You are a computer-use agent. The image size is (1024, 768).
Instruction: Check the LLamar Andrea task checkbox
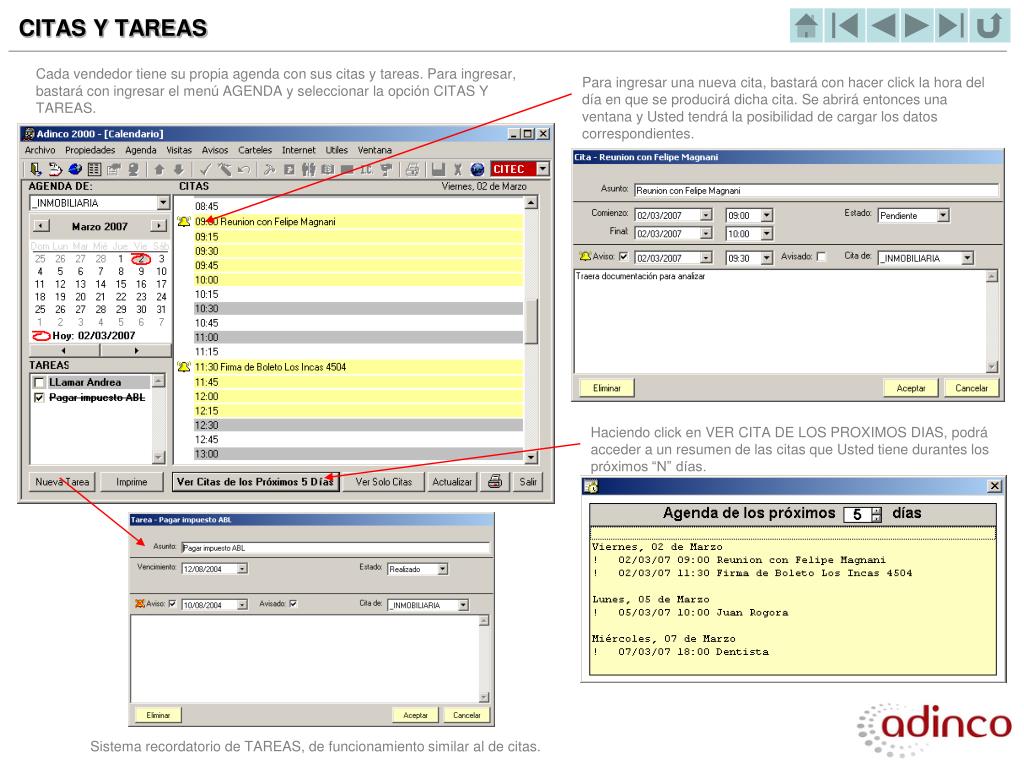click(39, 383)
